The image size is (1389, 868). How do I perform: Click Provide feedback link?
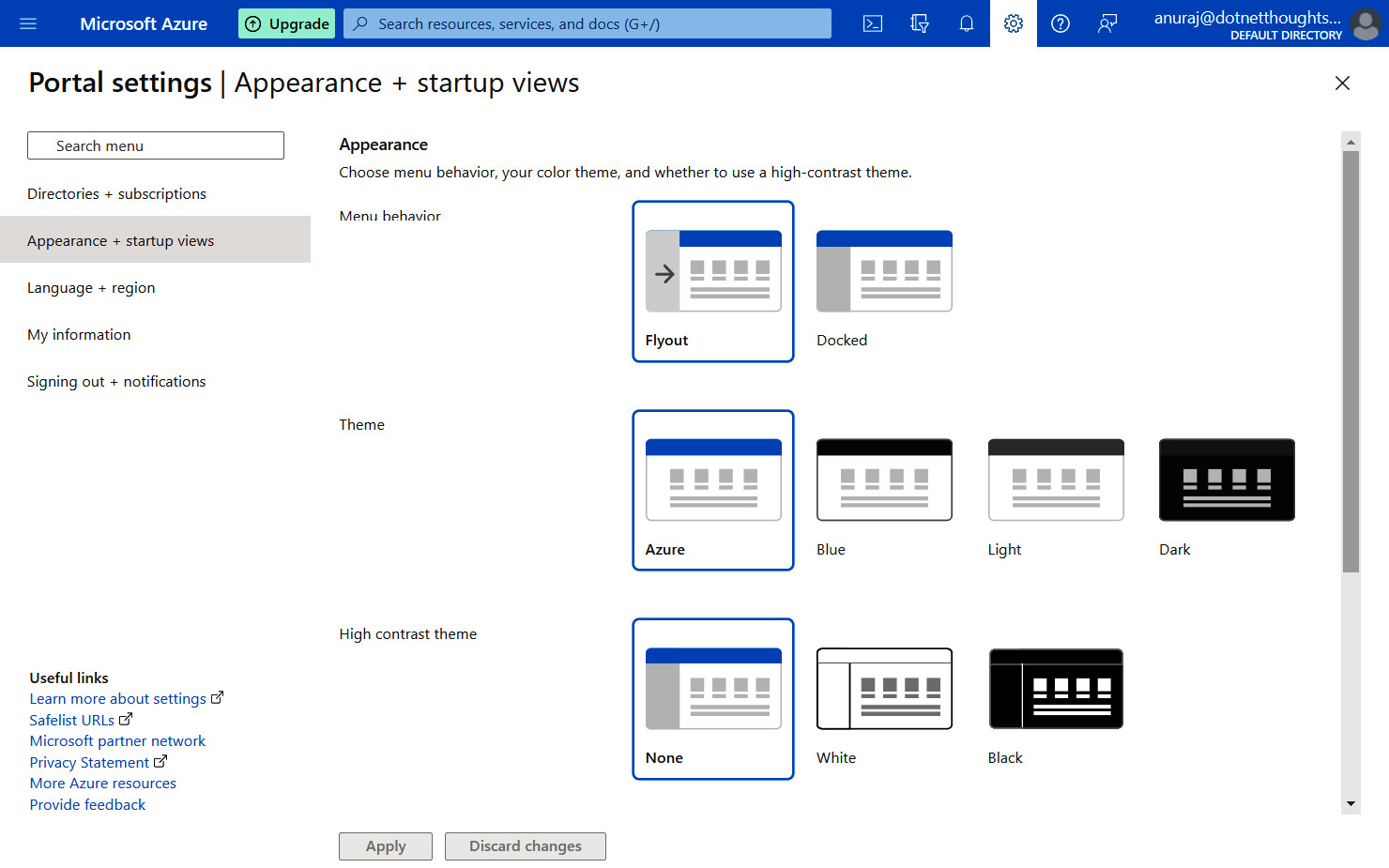87,804
